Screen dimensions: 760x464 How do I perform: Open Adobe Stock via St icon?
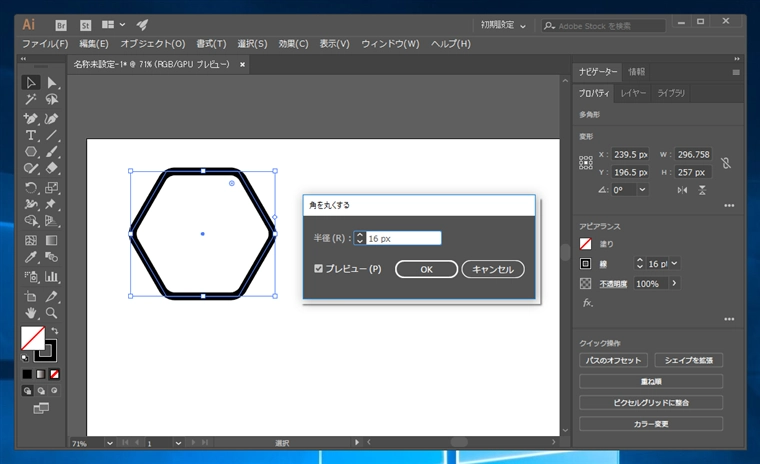(x=85, y=25)
